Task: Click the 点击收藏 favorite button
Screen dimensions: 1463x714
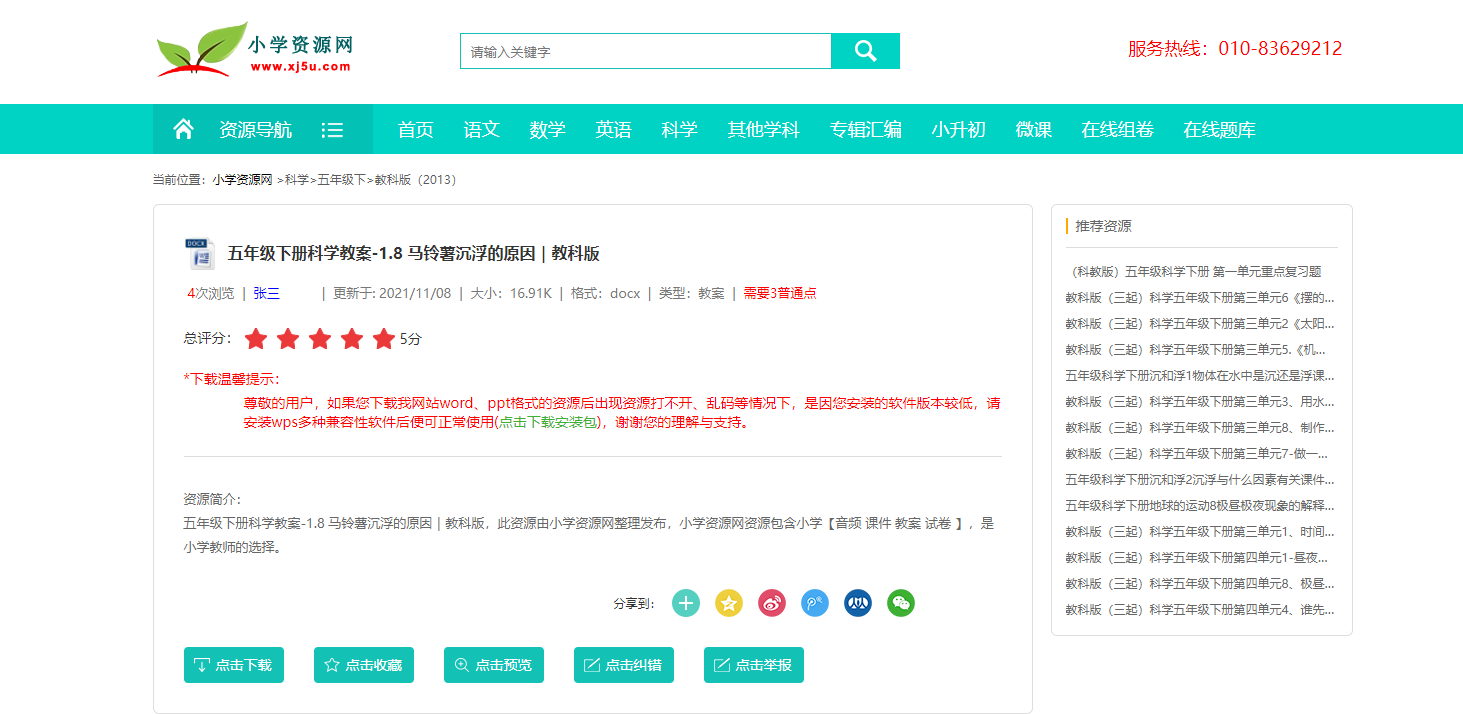Action: point(364,665)
